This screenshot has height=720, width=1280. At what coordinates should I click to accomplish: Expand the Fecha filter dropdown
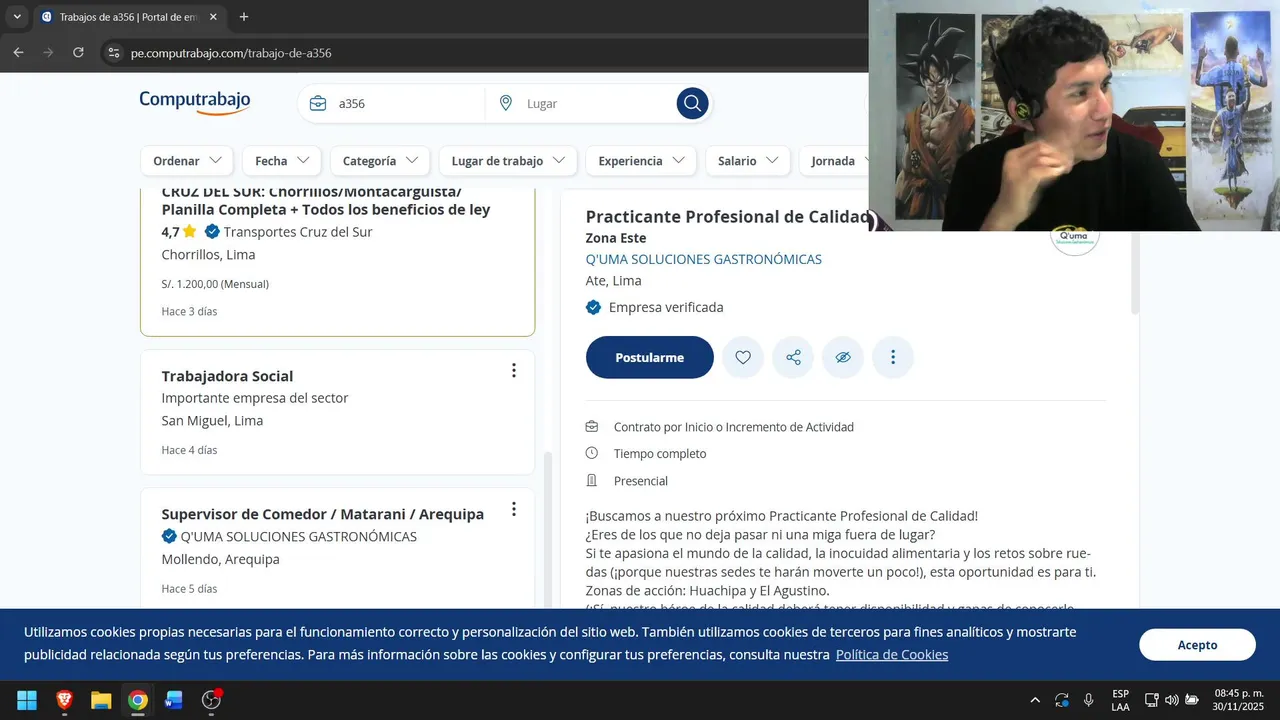[282, 161]
